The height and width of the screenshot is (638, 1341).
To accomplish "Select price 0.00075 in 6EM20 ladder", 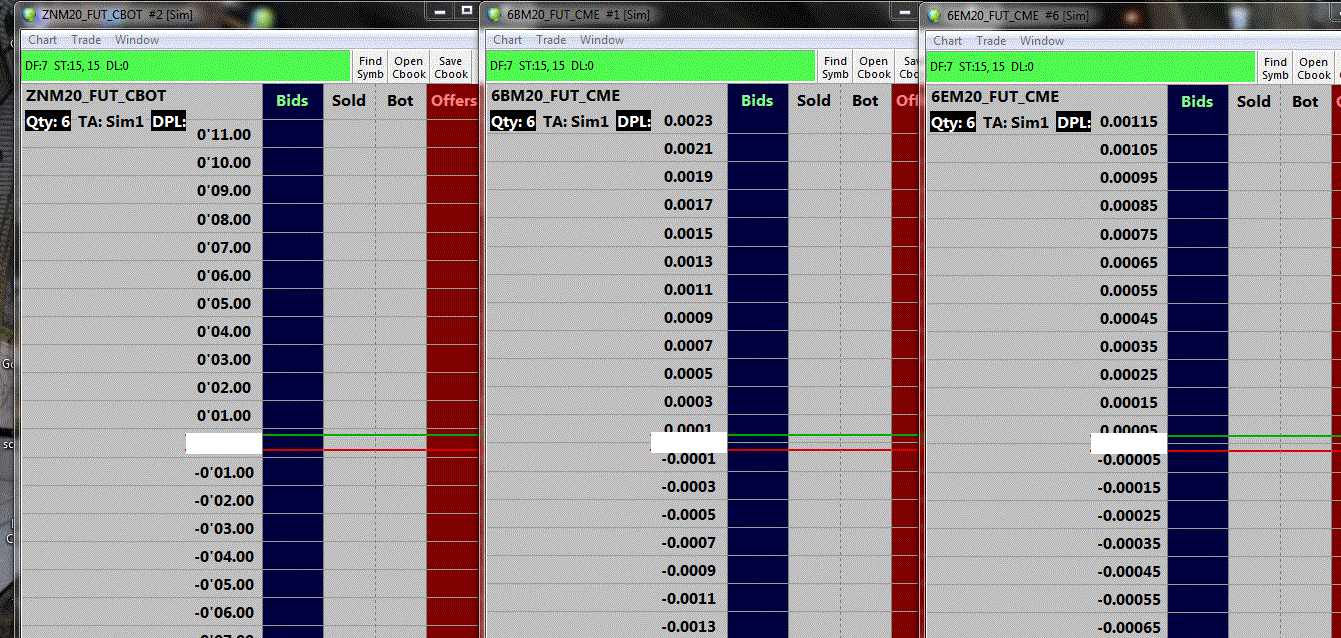I will (x=1129, y=235).
